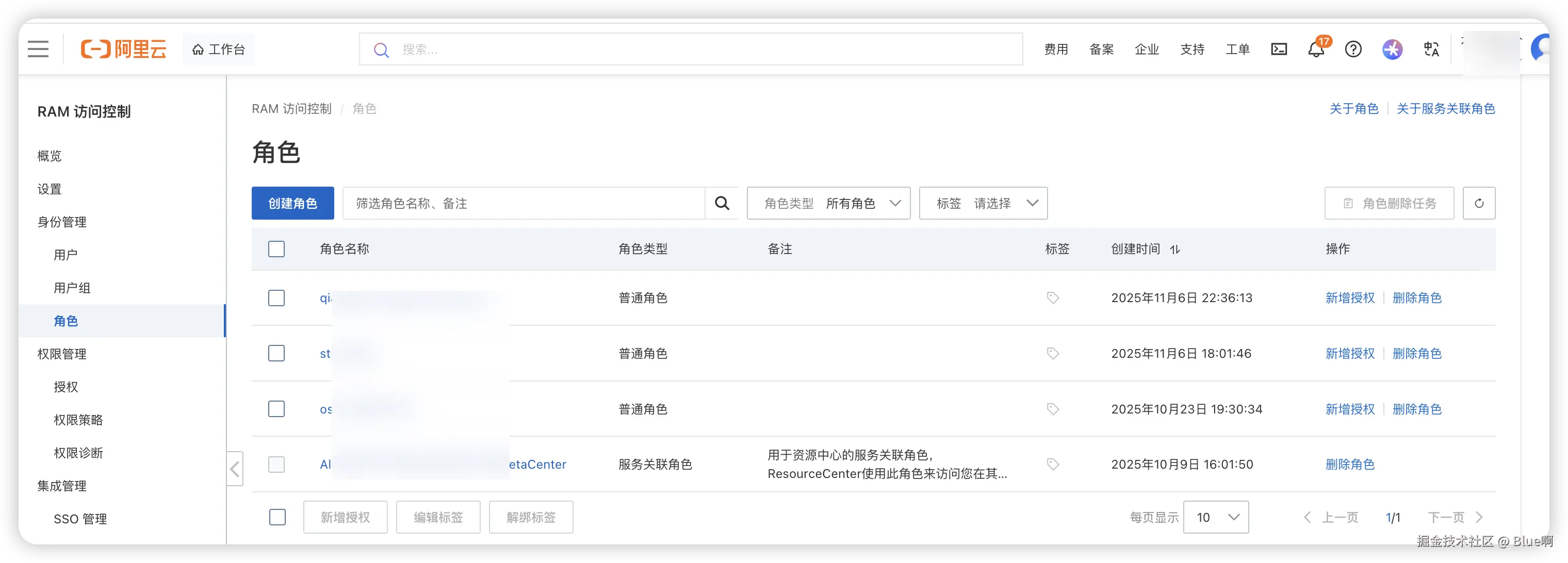
Task: Click the 创建角色 button
Action: (293, 203)
